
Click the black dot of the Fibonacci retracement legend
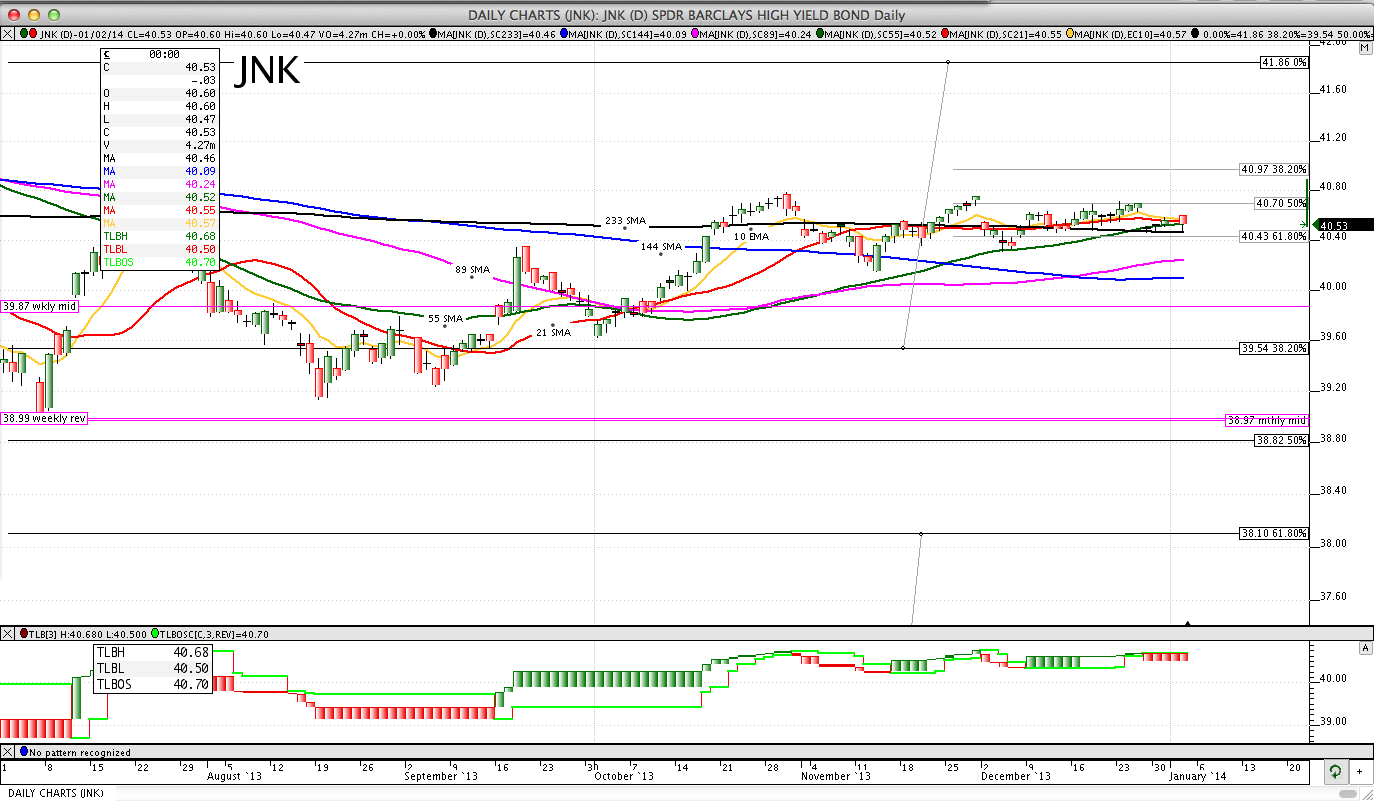point(1195,33)
